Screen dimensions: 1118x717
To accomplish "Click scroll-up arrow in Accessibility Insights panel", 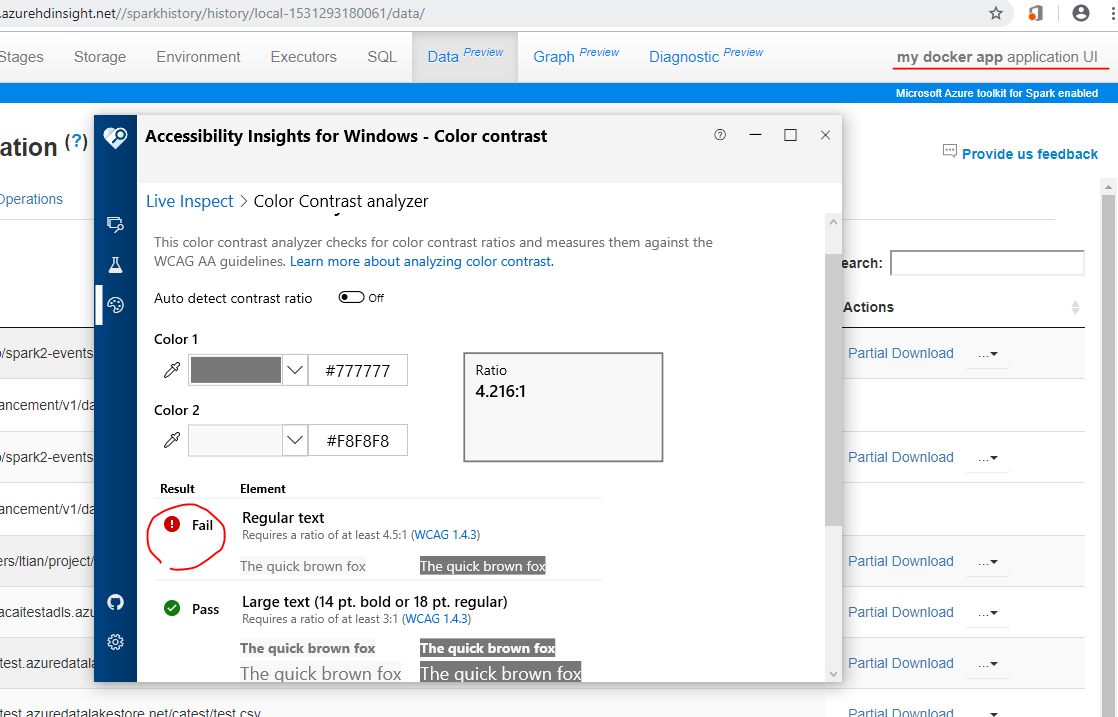I will click(833, 222).
